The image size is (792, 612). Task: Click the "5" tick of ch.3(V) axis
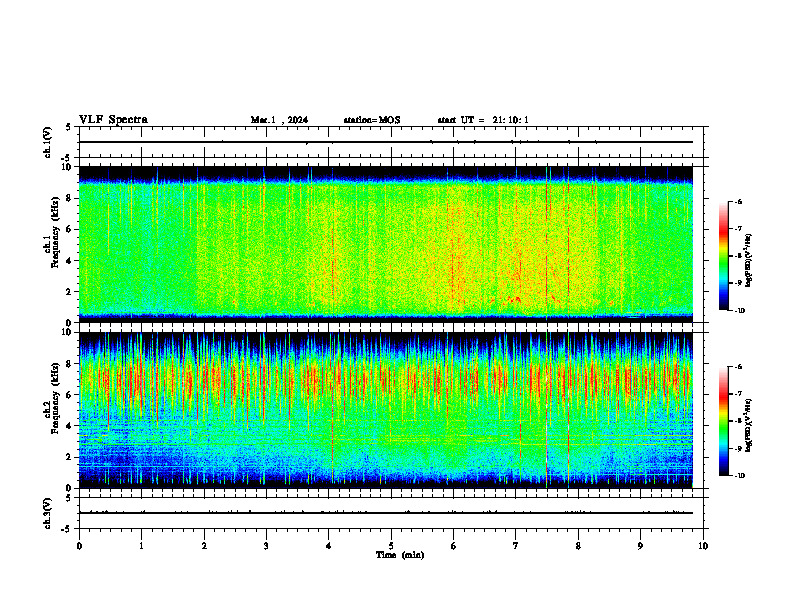tap(68, 498)
